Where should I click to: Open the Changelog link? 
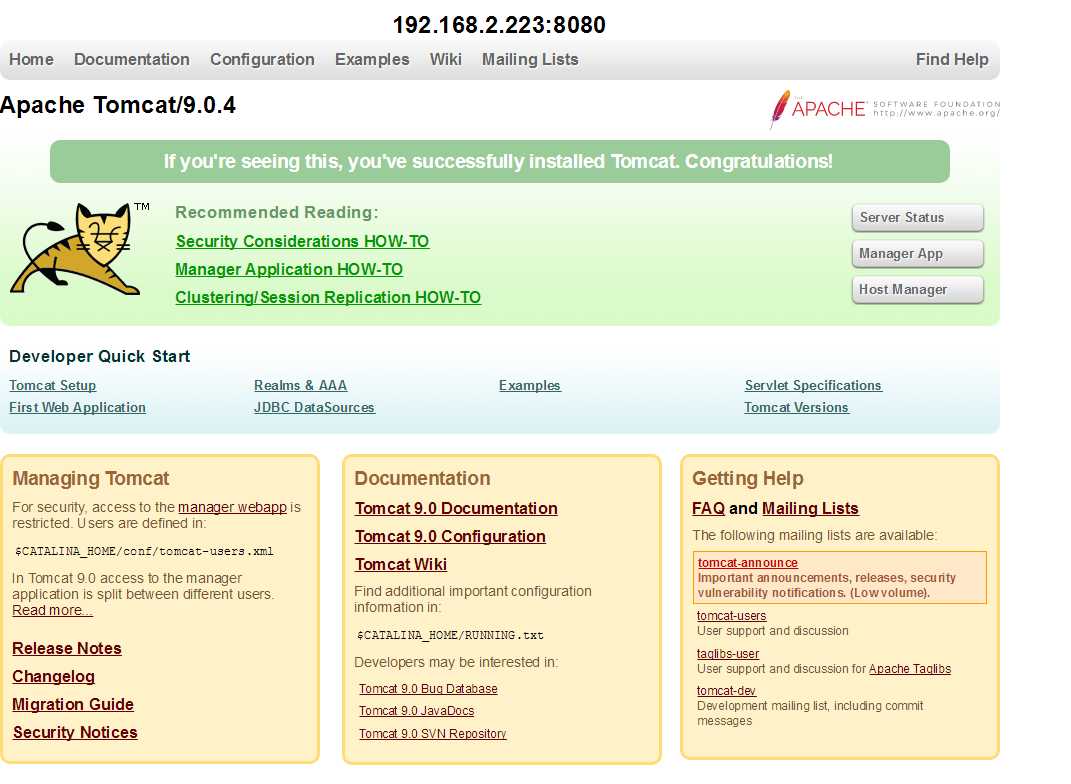[53, 676]
